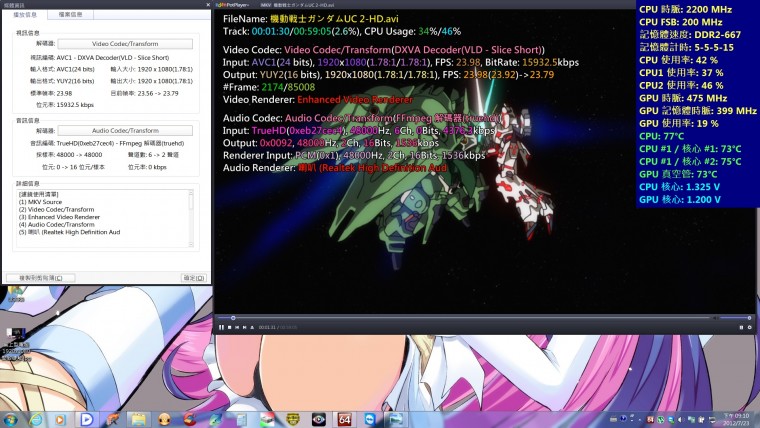Screen dimensions: 760x428
Task: Click the elapsed time display 00:01:31
Action: [267, 328]
